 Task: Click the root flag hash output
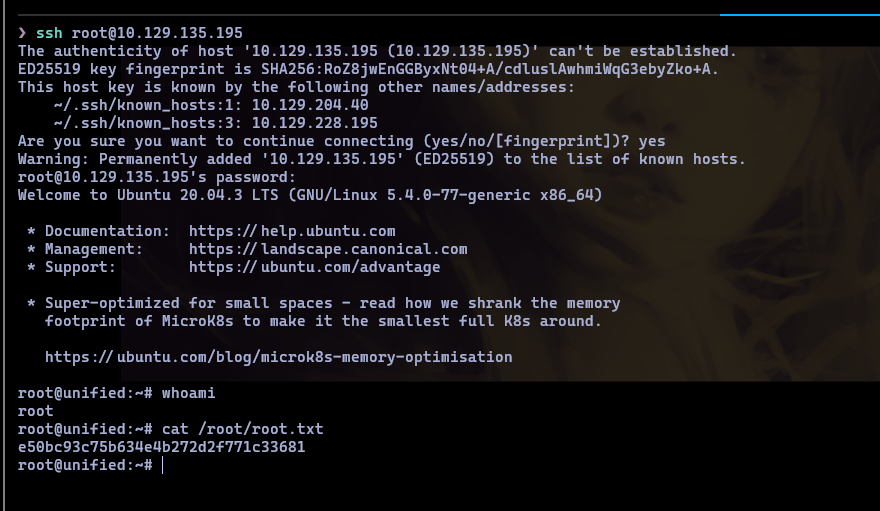(161, 447)
